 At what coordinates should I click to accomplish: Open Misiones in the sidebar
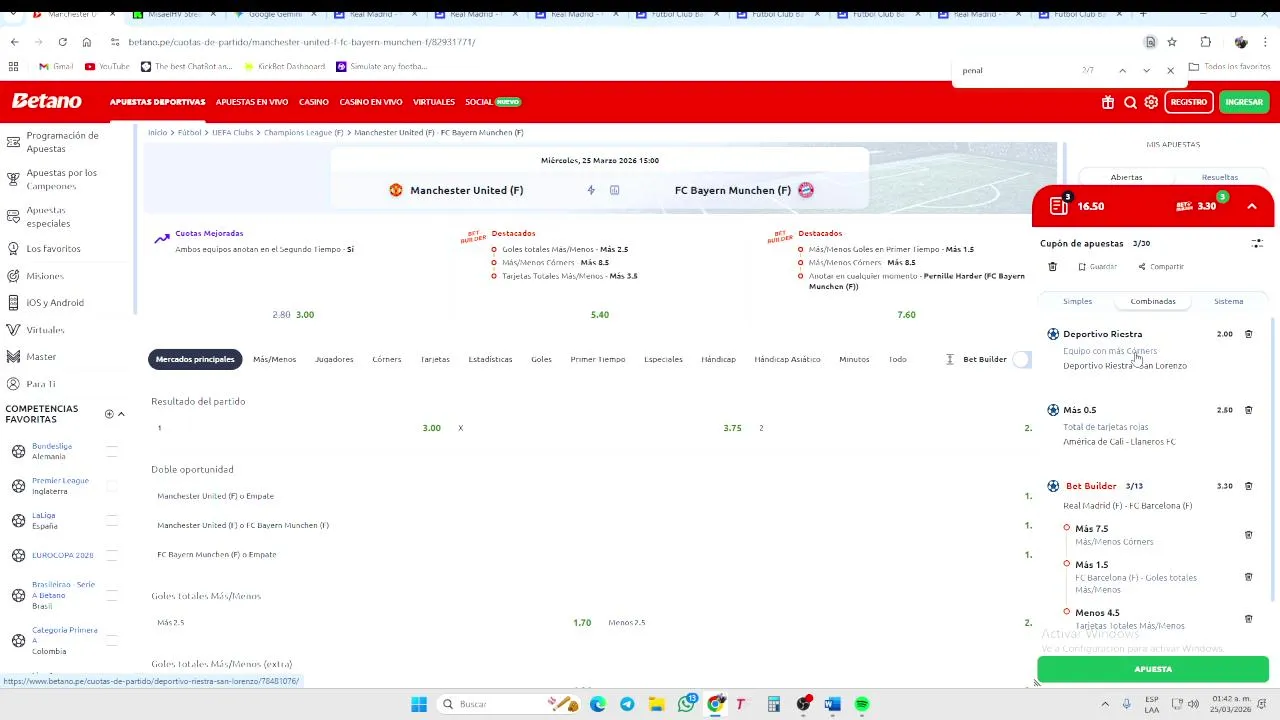45,276
